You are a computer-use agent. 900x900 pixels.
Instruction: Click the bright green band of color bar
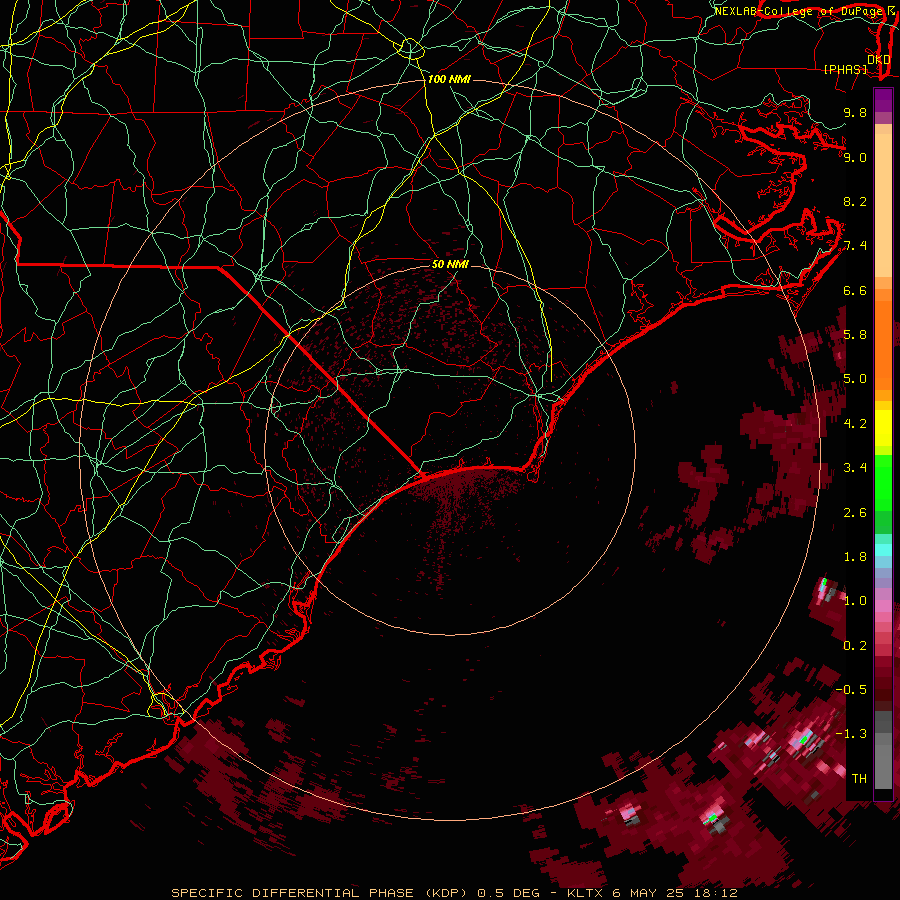pyautogui.click(x=883, y=483)
